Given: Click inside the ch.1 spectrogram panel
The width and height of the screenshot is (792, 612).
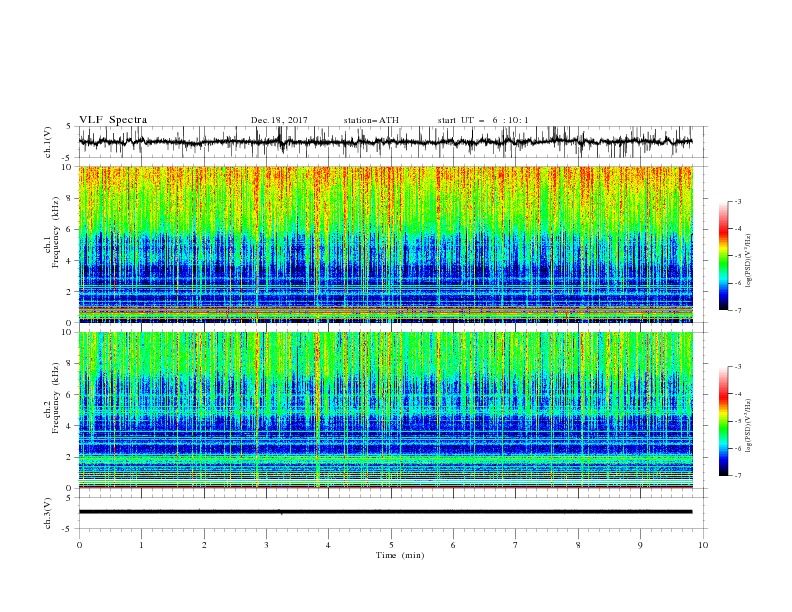Looking at the screenshot, I should tap(386, 244).
